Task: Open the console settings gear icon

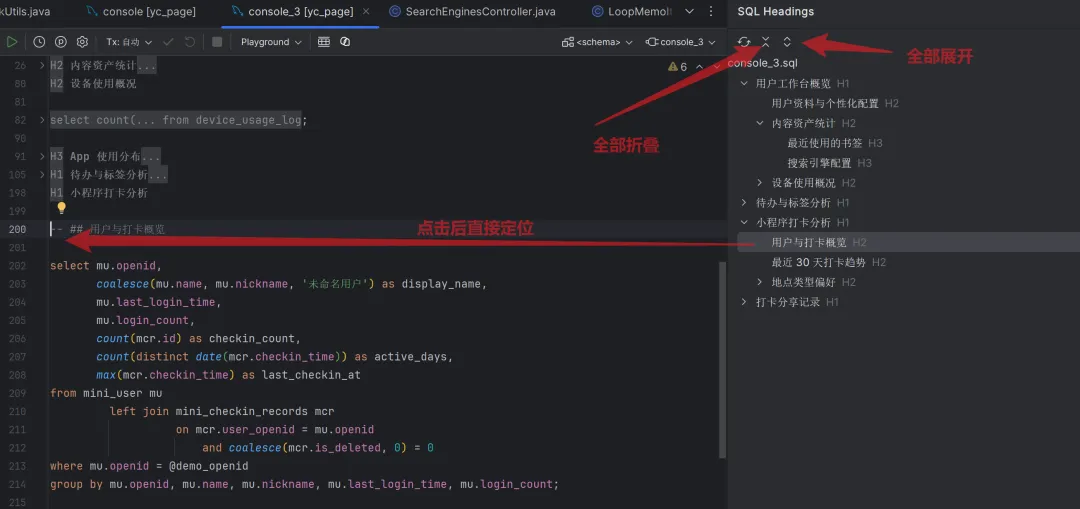Action: 82,42
